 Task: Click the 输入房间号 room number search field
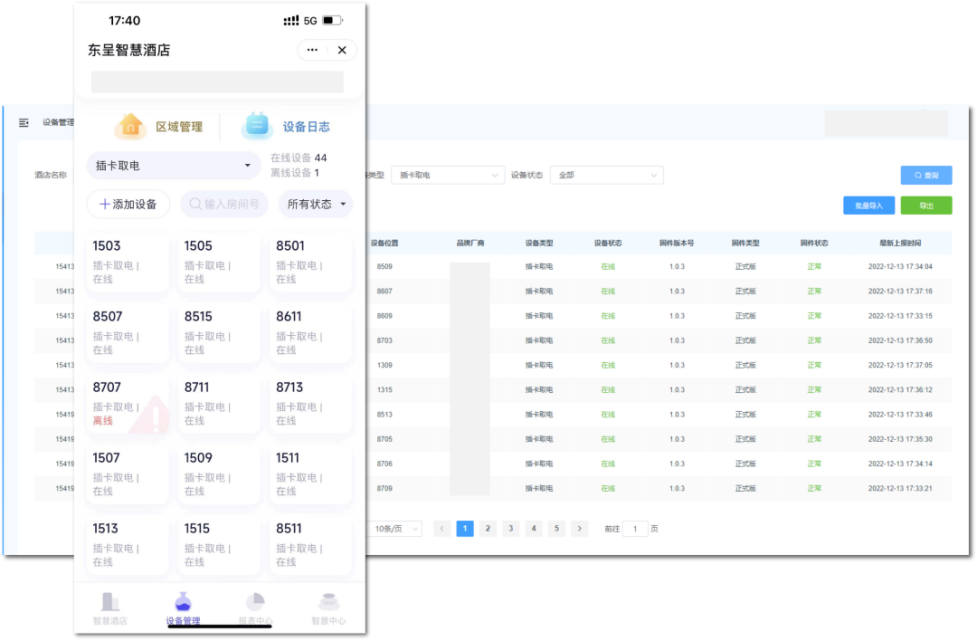click(225, 204)
